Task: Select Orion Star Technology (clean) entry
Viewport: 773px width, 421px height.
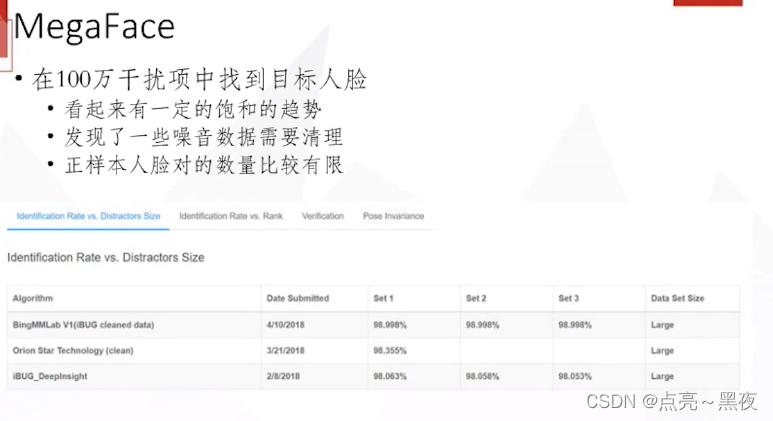Action: (73, 351)
